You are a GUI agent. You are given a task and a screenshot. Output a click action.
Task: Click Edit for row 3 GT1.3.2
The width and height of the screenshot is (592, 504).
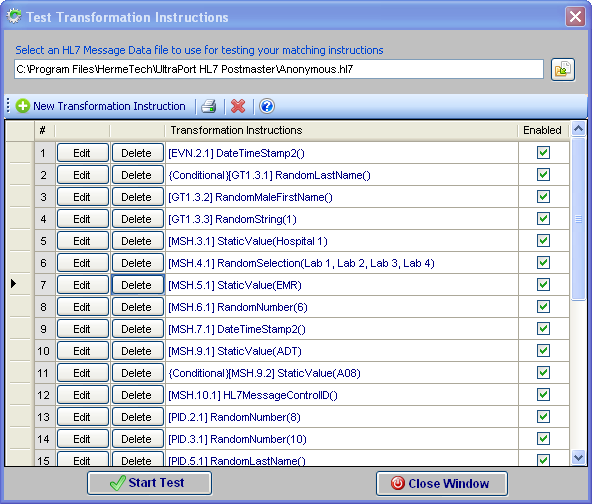tap(83, 197)
